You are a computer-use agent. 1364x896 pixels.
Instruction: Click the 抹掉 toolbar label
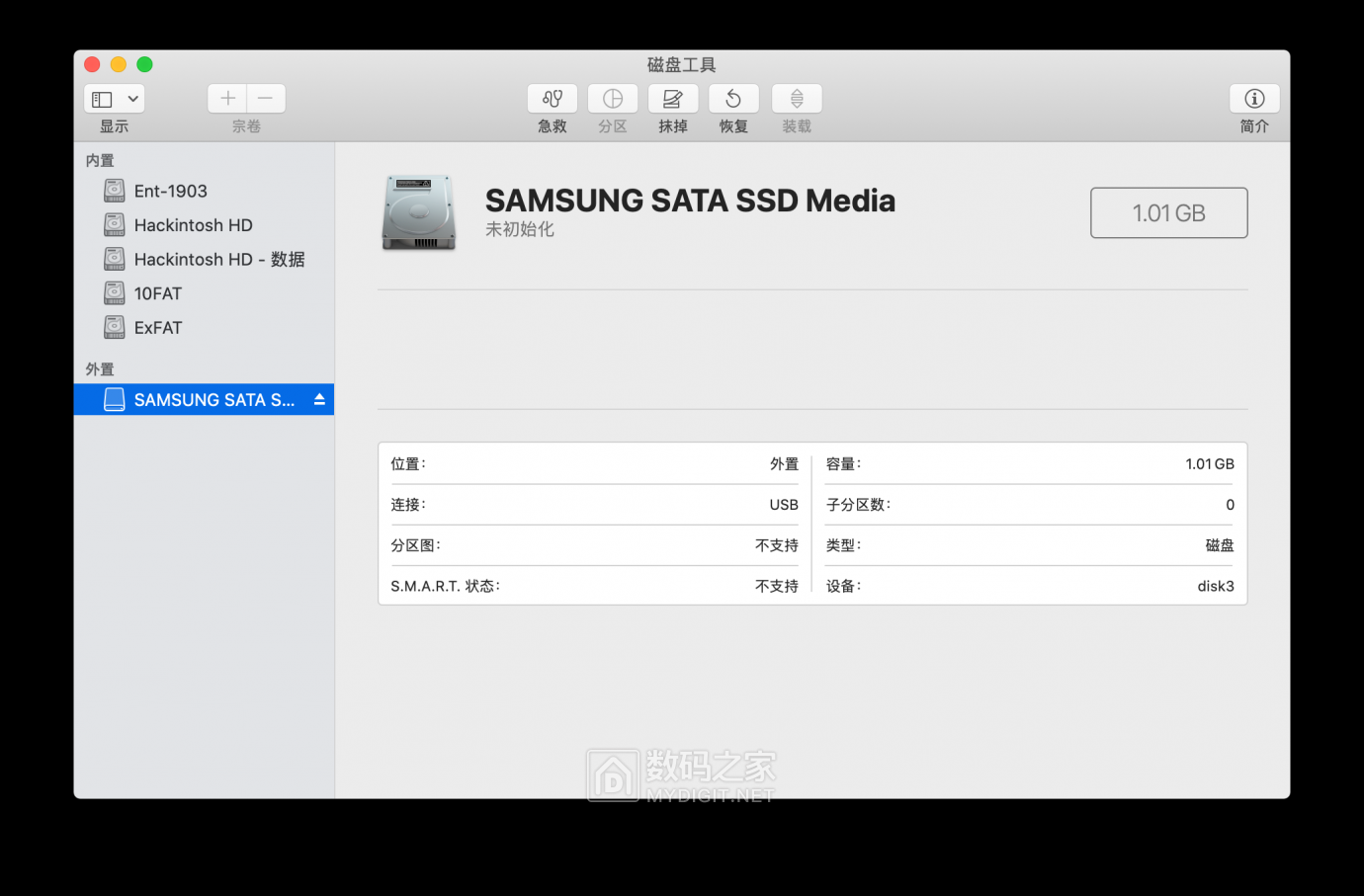(x=673, y=126)
